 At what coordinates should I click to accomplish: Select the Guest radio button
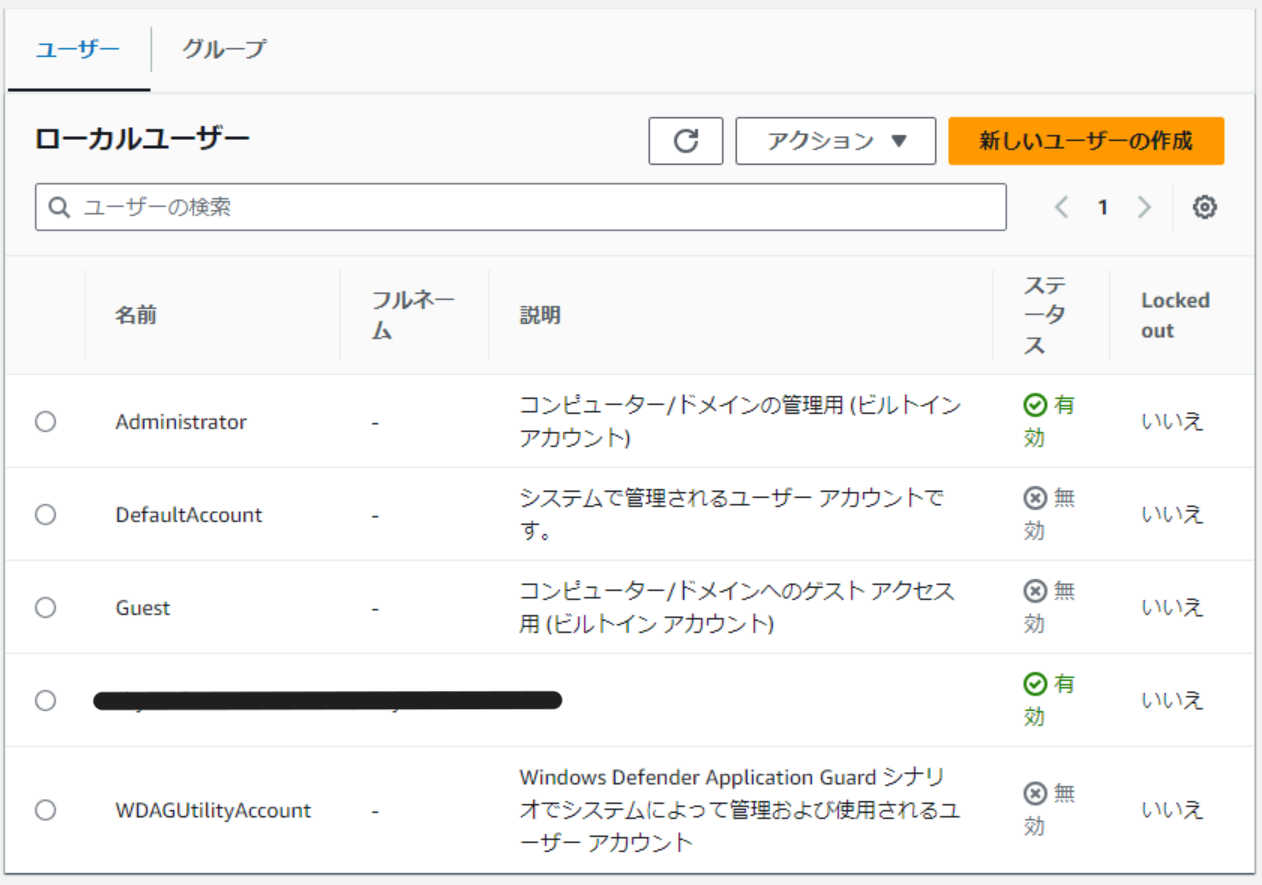[45, 608]
